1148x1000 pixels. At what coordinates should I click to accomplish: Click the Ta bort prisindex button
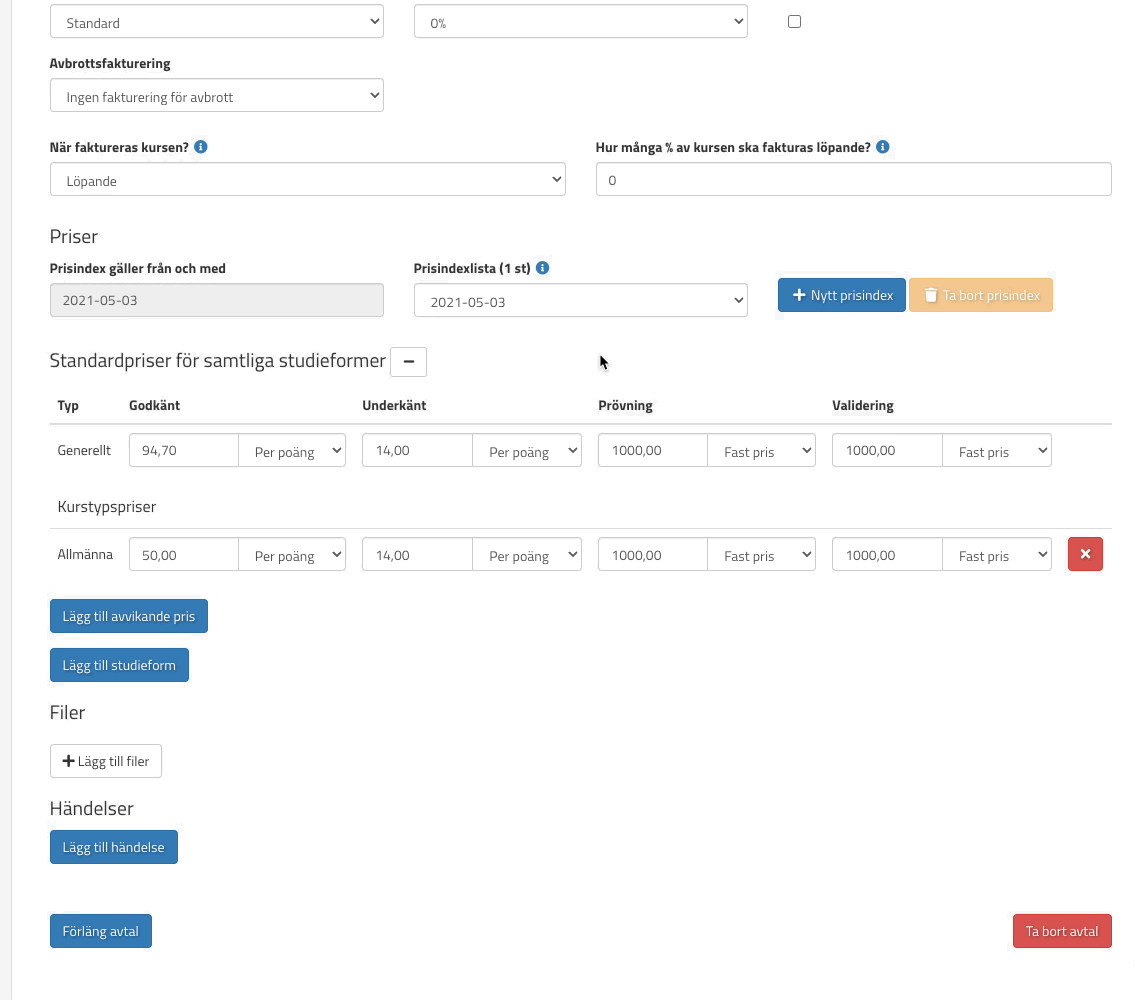(980, 295)
